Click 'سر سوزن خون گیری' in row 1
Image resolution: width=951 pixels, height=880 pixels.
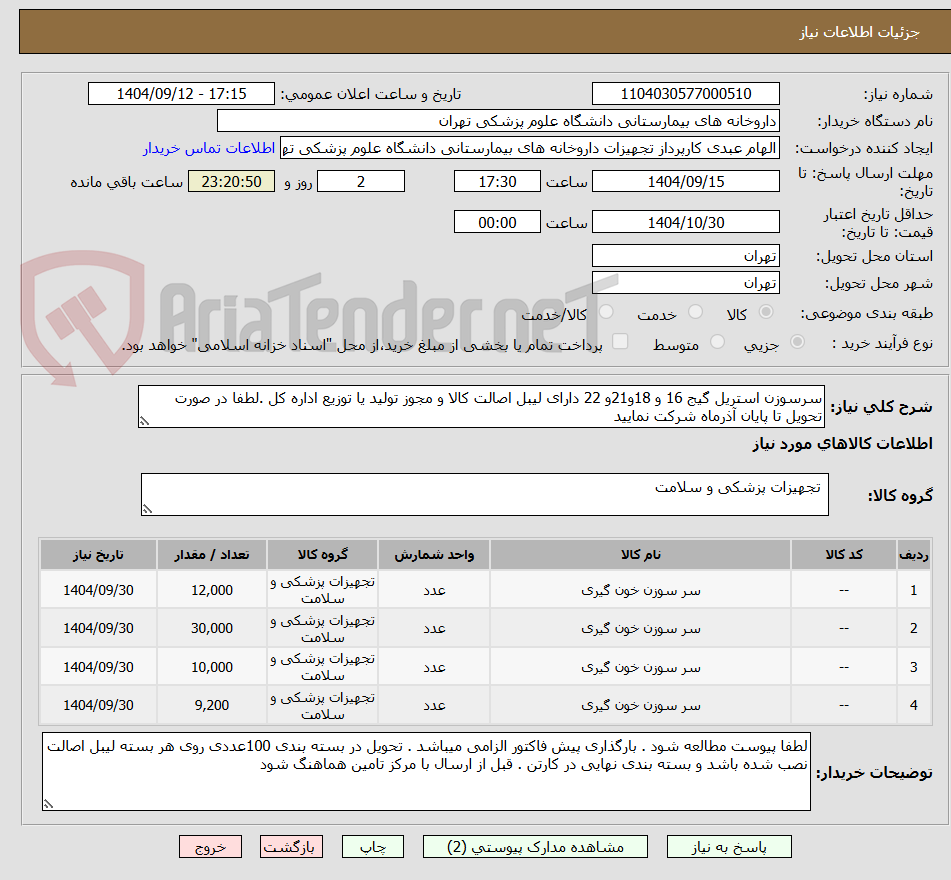tap(640, 590)
